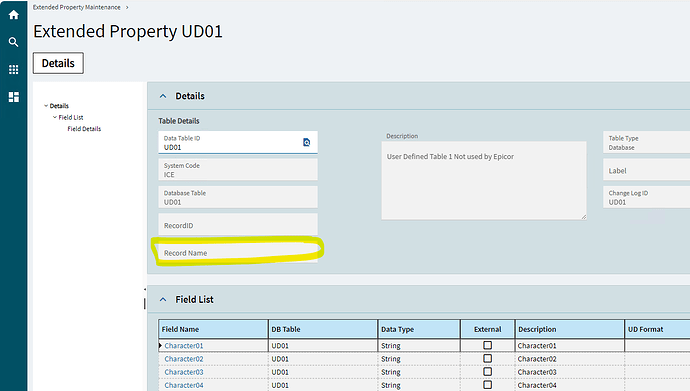Collapse the Details panel chevron
The image size is (690, 391).
(x=163, y=96)
